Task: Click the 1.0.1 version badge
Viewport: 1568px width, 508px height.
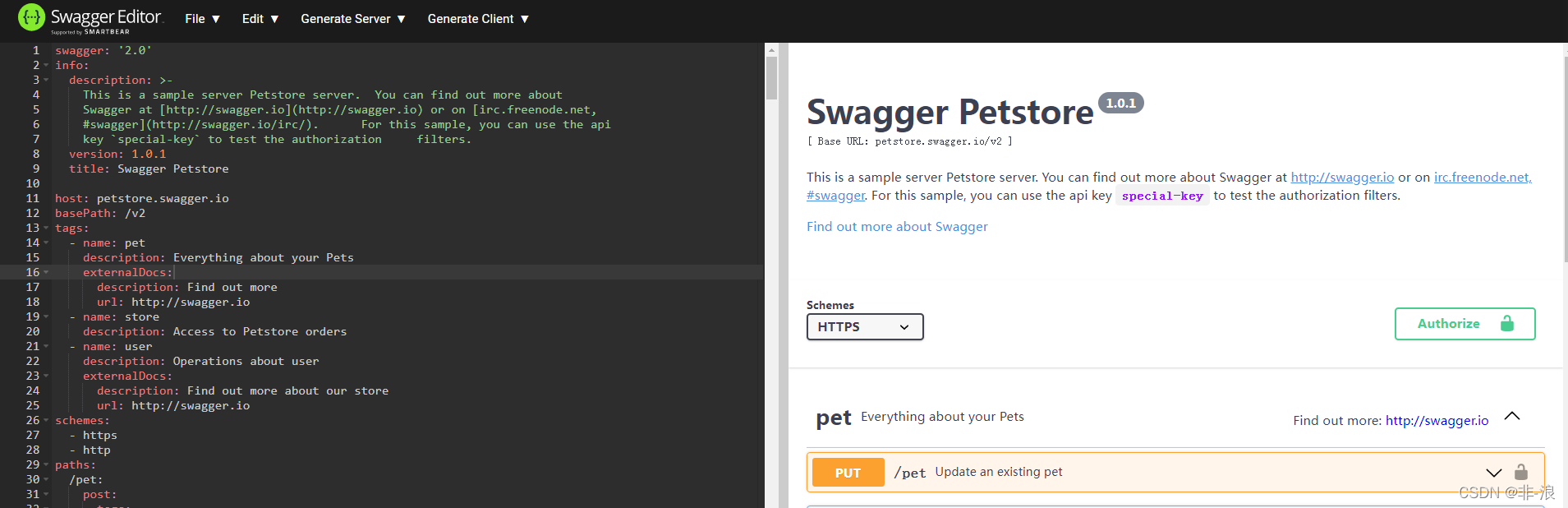Action: [1120, 103]
